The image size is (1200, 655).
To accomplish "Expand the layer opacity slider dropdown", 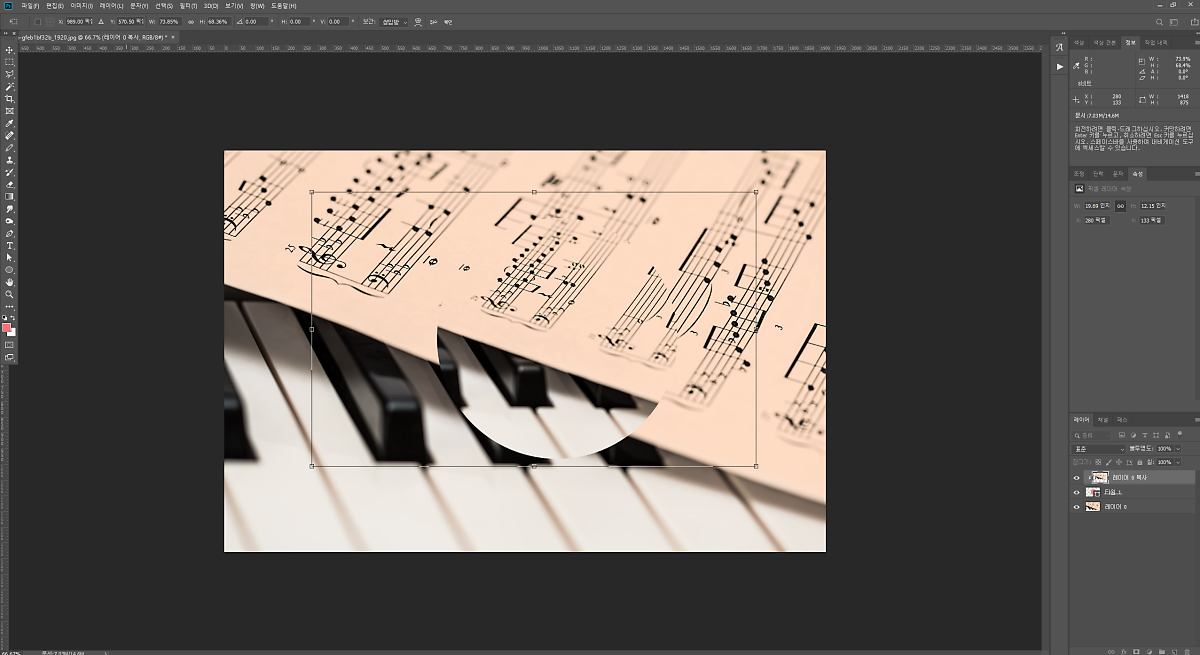I will tap(1178, 449).
